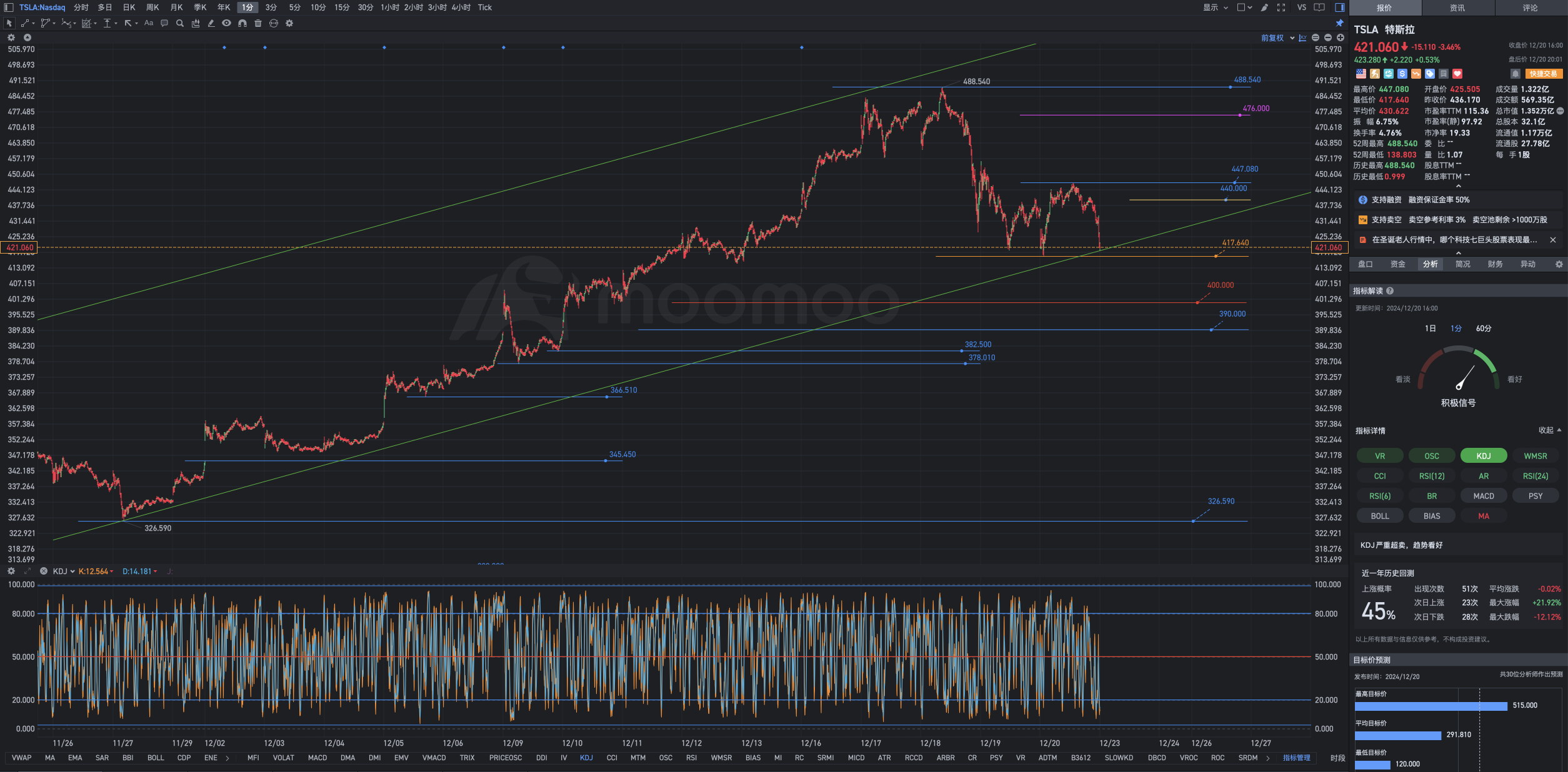Click the magnifier zoom tool

pos(180,23)
